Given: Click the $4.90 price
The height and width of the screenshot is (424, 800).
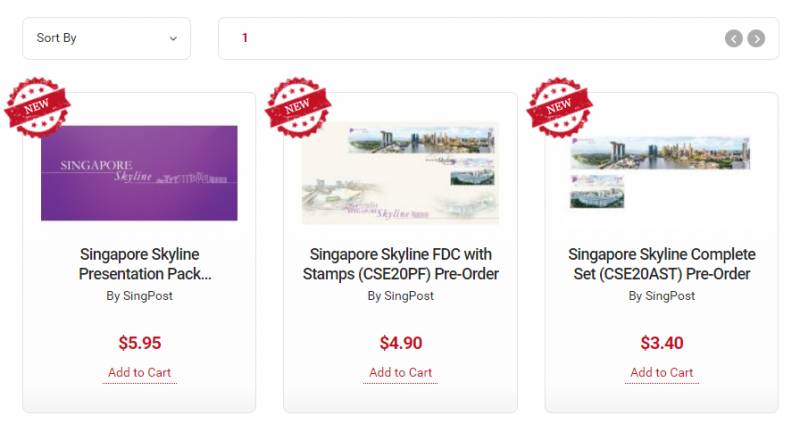Looking at the screenshot, I should [x=401, y=343].
